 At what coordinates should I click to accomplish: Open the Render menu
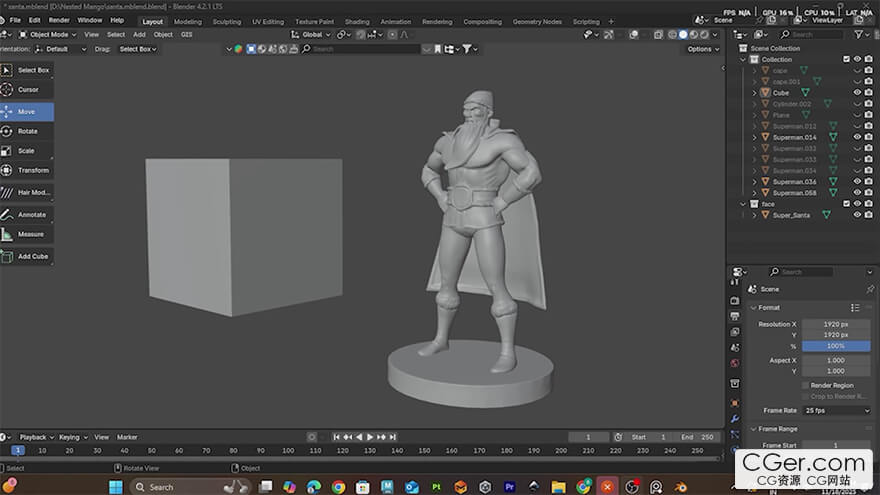tap(59, 20)
